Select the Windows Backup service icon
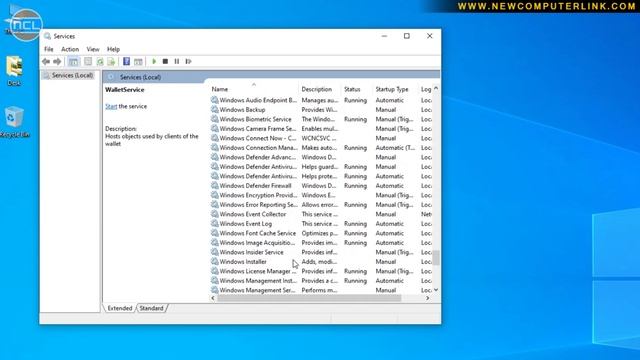The image size is (640, 360). [x=215, y=109]
